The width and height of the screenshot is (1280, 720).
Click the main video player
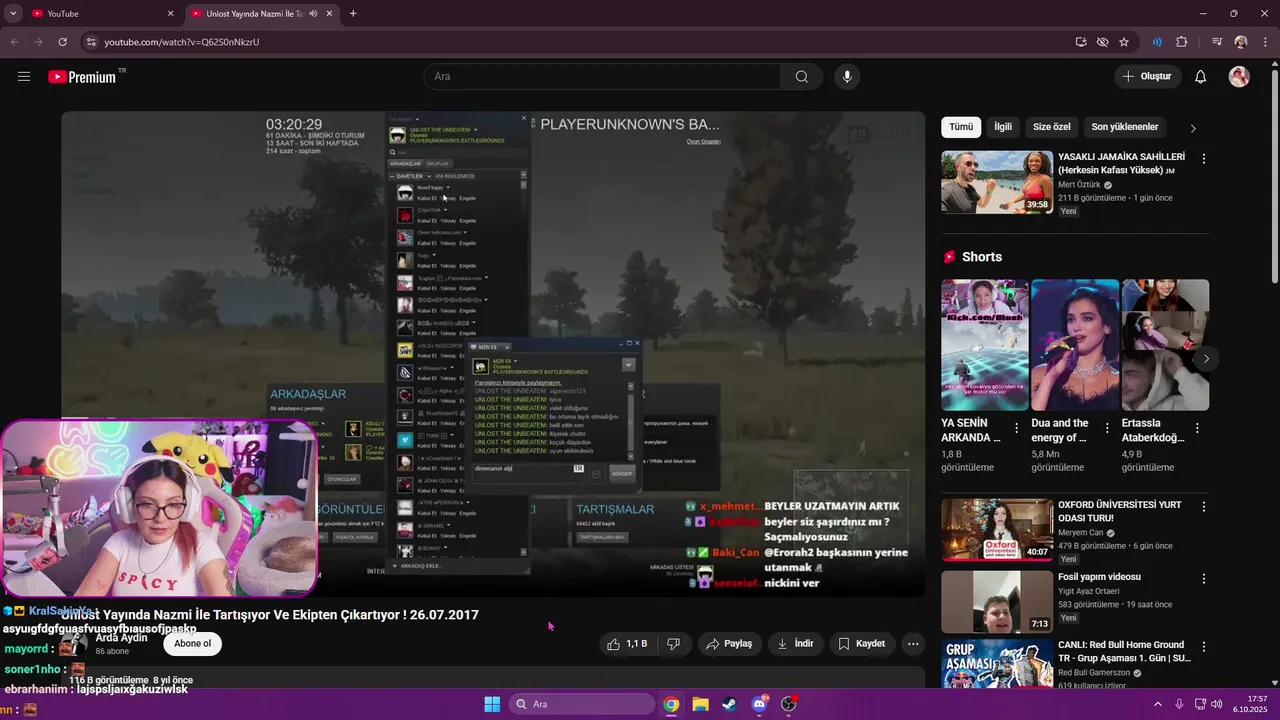pyautogui.click(x=493, y=354)
